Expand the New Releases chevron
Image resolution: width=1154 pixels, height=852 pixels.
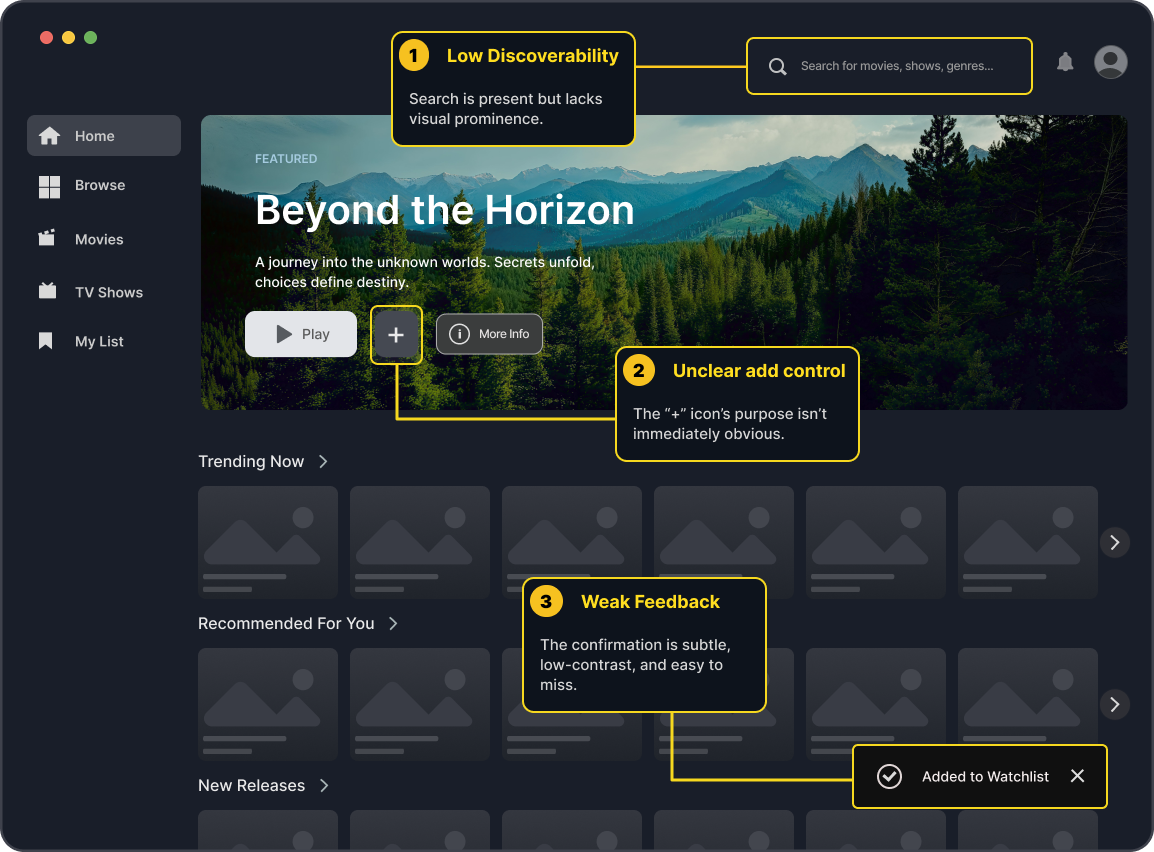(x=324, y=786)
